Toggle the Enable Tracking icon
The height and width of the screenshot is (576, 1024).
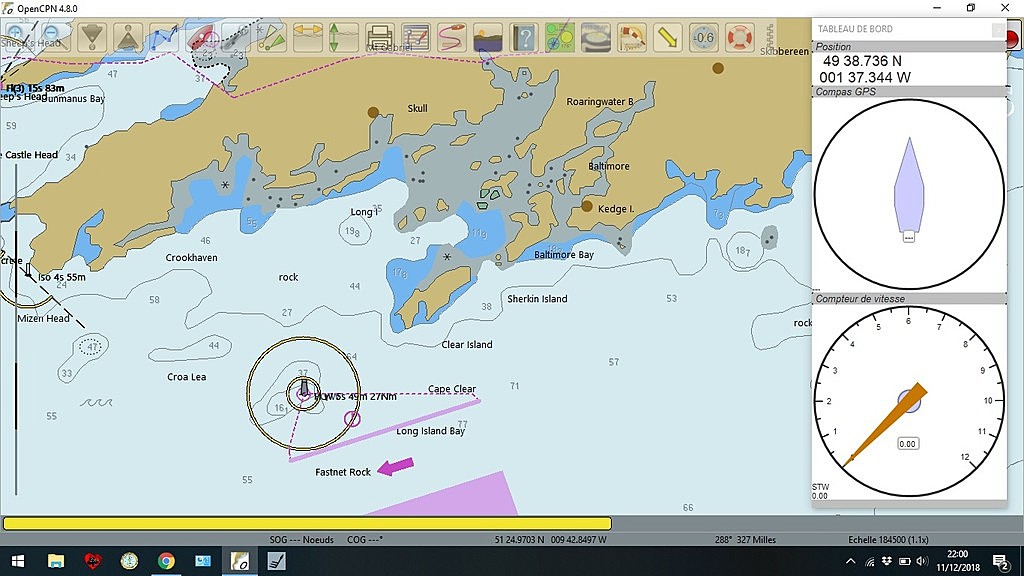click(x=451, y=37)
